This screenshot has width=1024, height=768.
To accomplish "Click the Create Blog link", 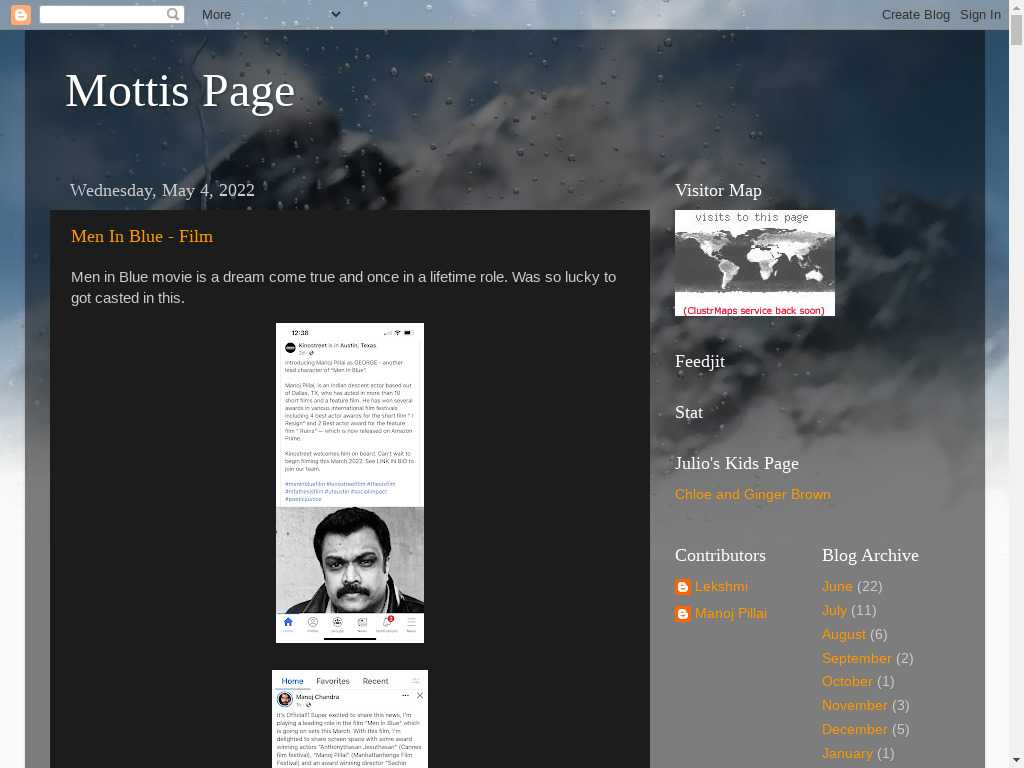I will click(915, 14).
